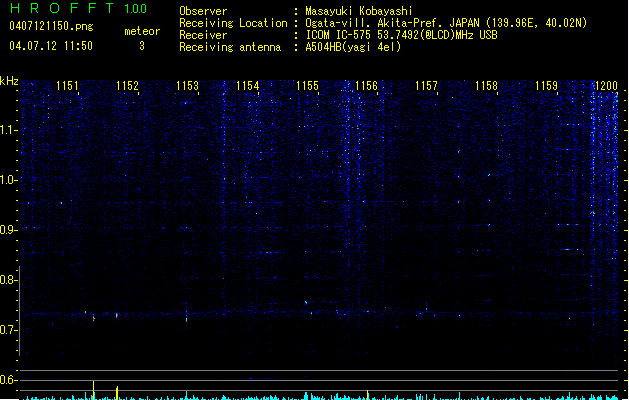Click the 1157 time marker
This screenshot has width=629, height=400.
426,86
